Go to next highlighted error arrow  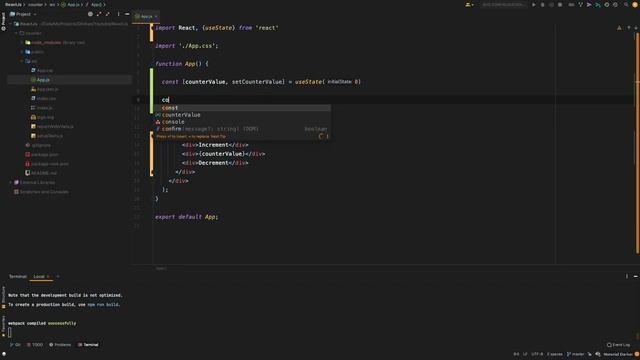tap(636, 28)
